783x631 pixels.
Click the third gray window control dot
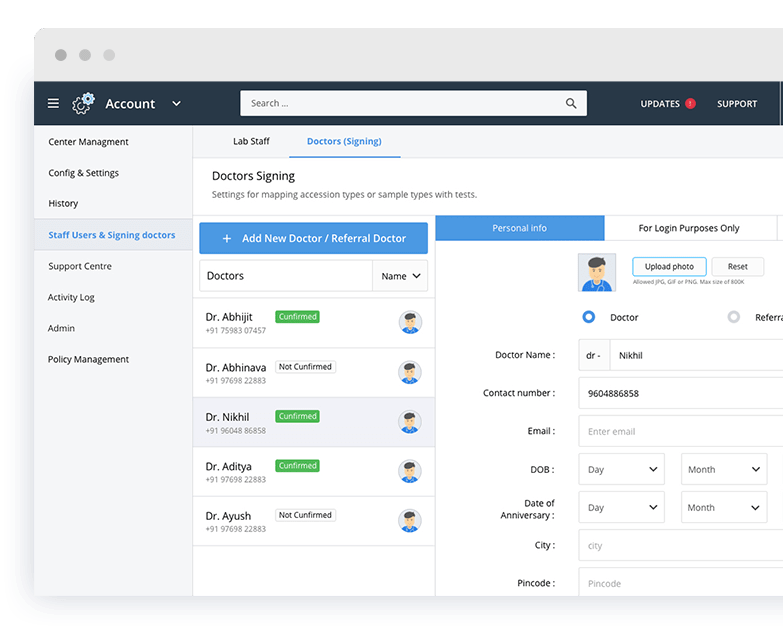(109, 55)
